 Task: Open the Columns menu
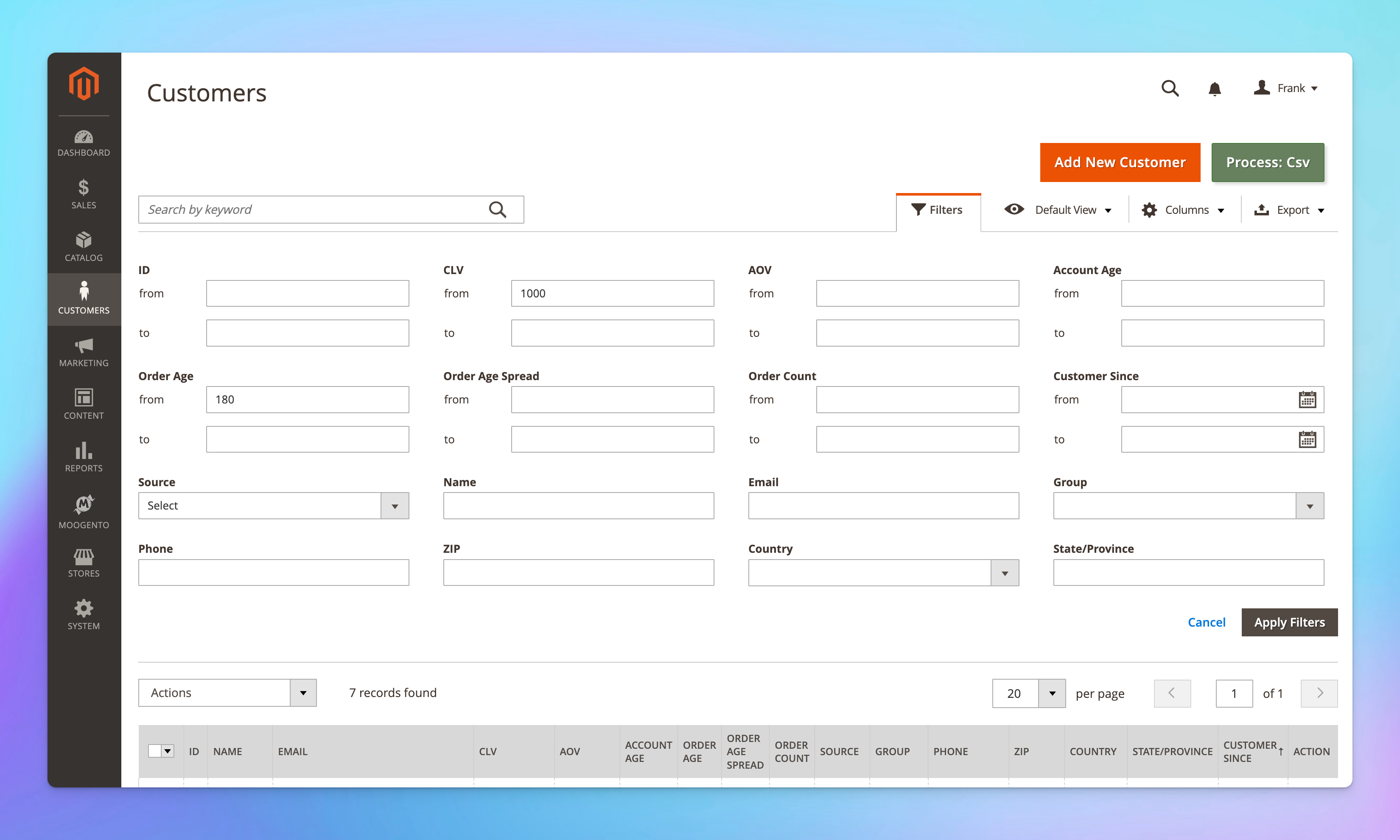point(1184,210)
